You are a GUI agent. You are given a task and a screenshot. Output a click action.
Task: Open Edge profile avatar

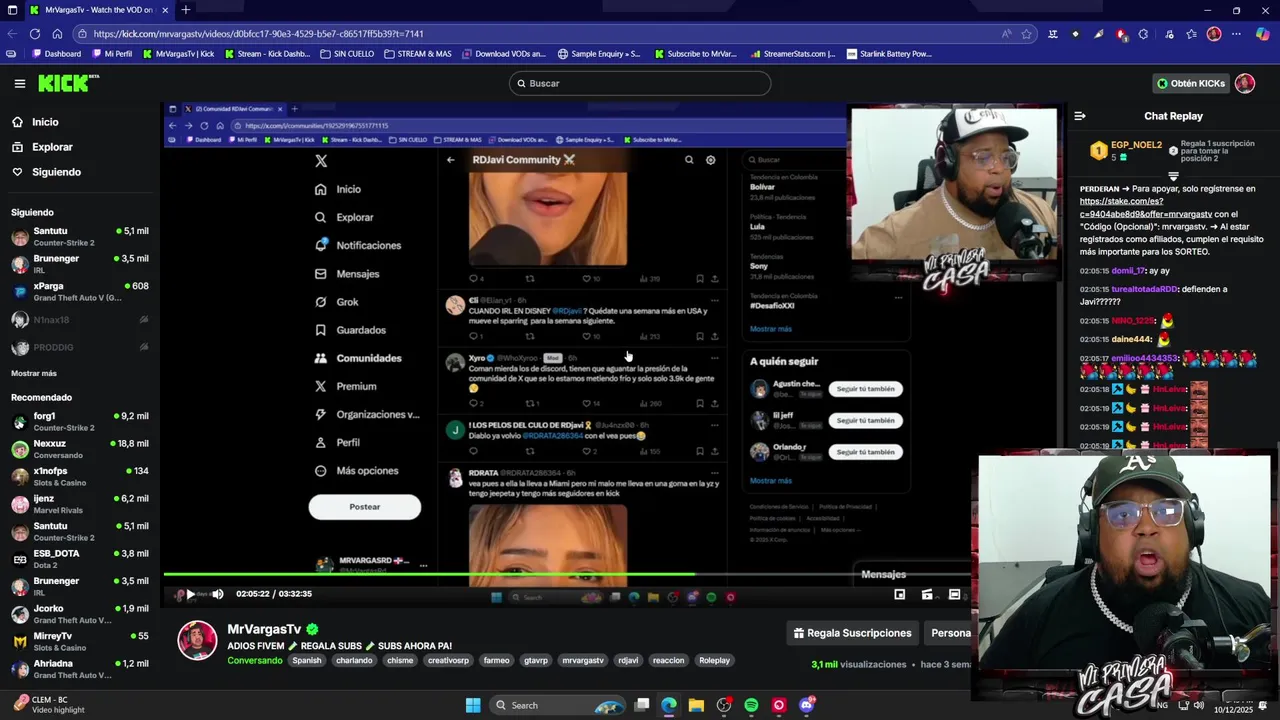coord(1214,34)
